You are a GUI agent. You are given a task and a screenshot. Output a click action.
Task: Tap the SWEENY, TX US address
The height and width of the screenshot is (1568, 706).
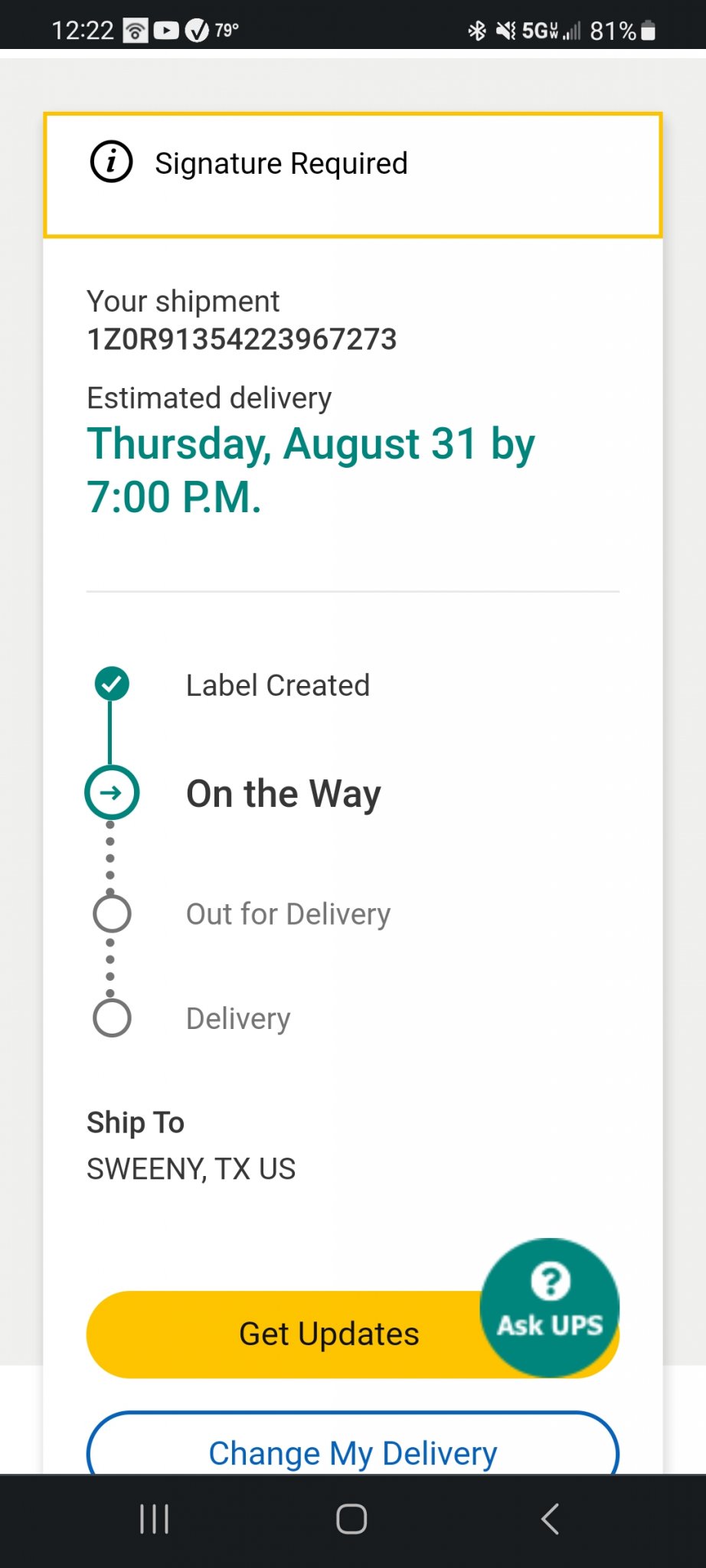point(191,1169)
